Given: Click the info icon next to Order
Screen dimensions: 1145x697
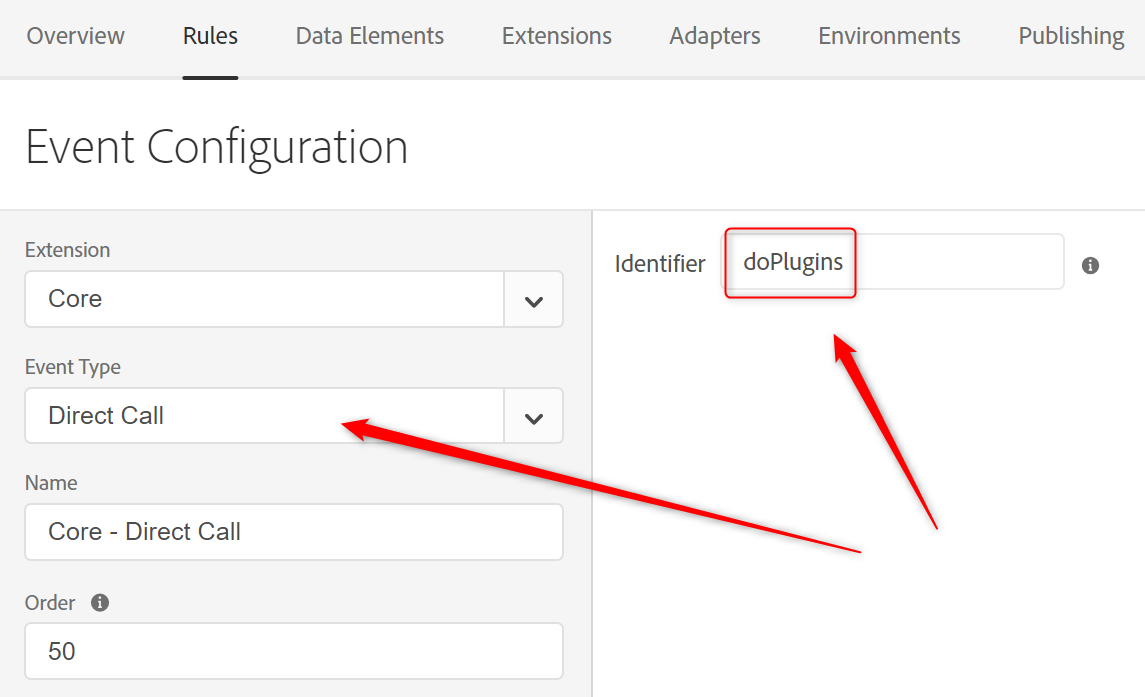Looking at the screenshot, I should coord(100,603).
